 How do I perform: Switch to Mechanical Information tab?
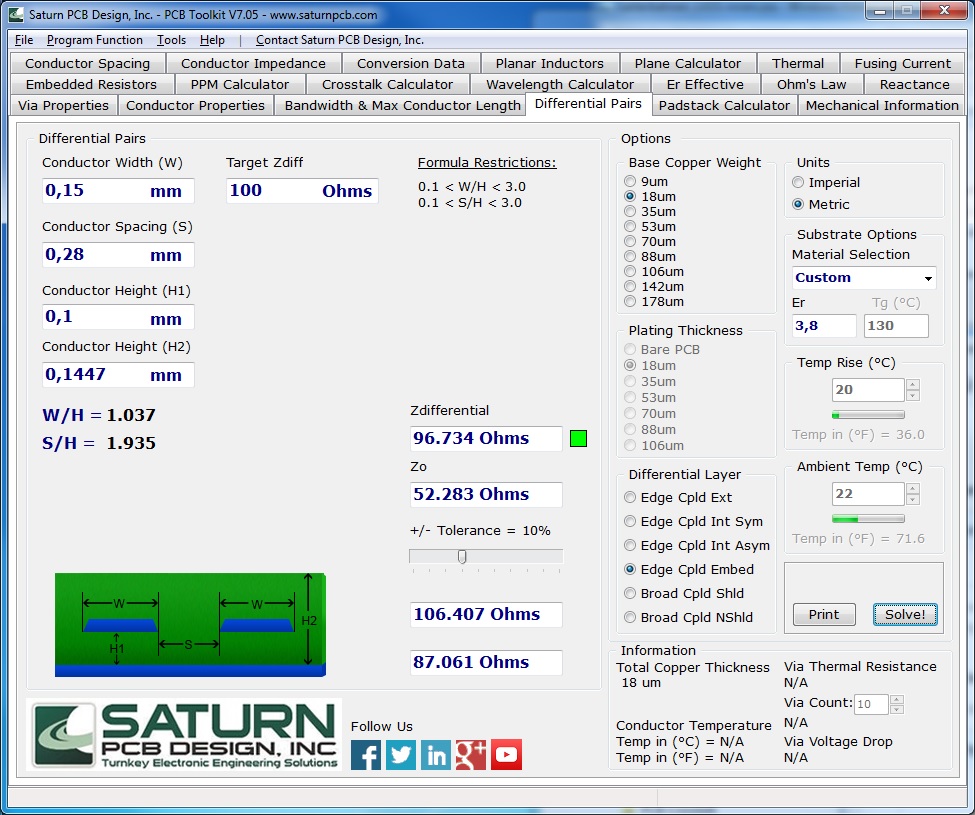882,105
